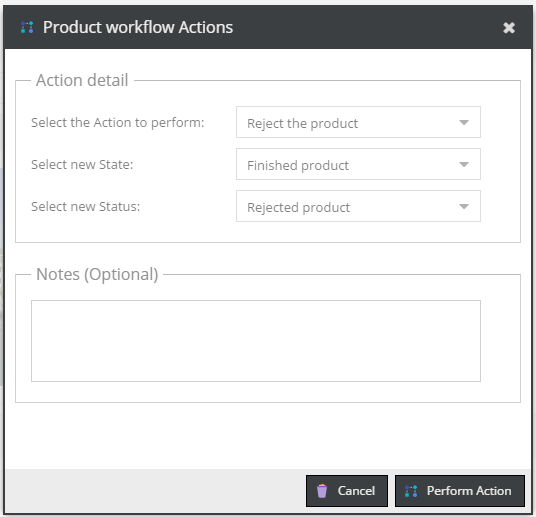This screenshot has height=517, width=536.
Task: Cancel the workflow action
Action: coord(347,491)
